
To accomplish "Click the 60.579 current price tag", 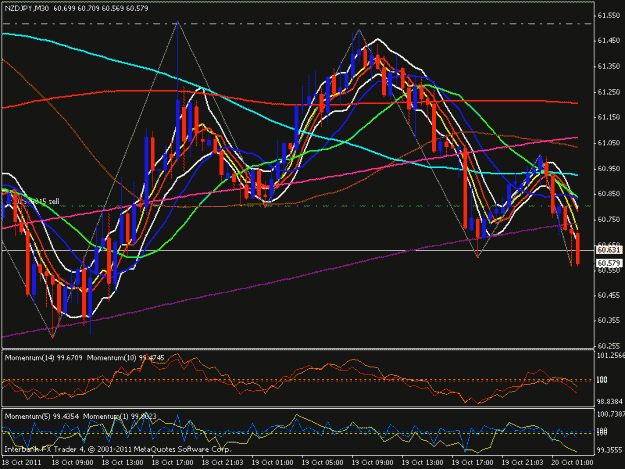I will 609,263.
